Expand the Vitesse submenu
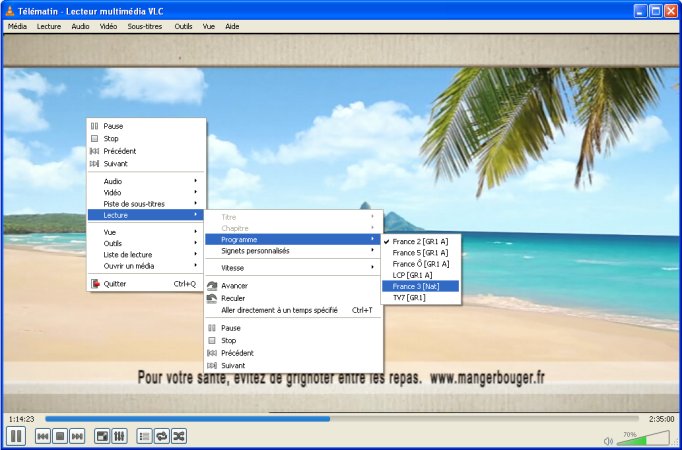The height and width of the screenshot is (450, 682). pos(294,268)
